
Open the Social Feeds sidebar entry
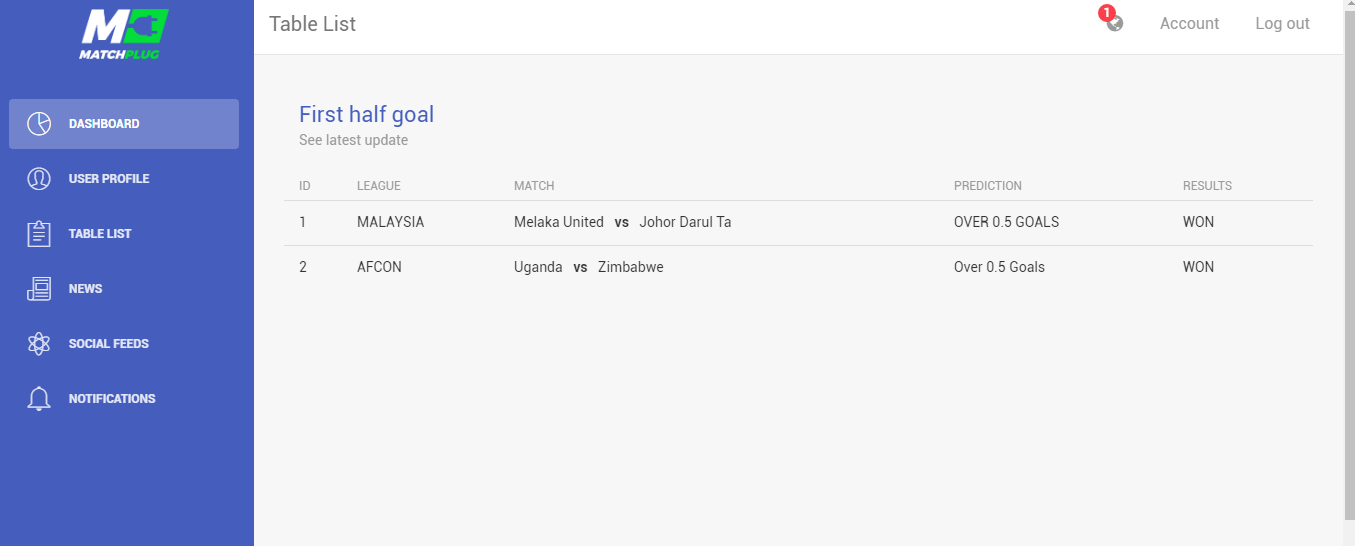(x=124, y=344)
